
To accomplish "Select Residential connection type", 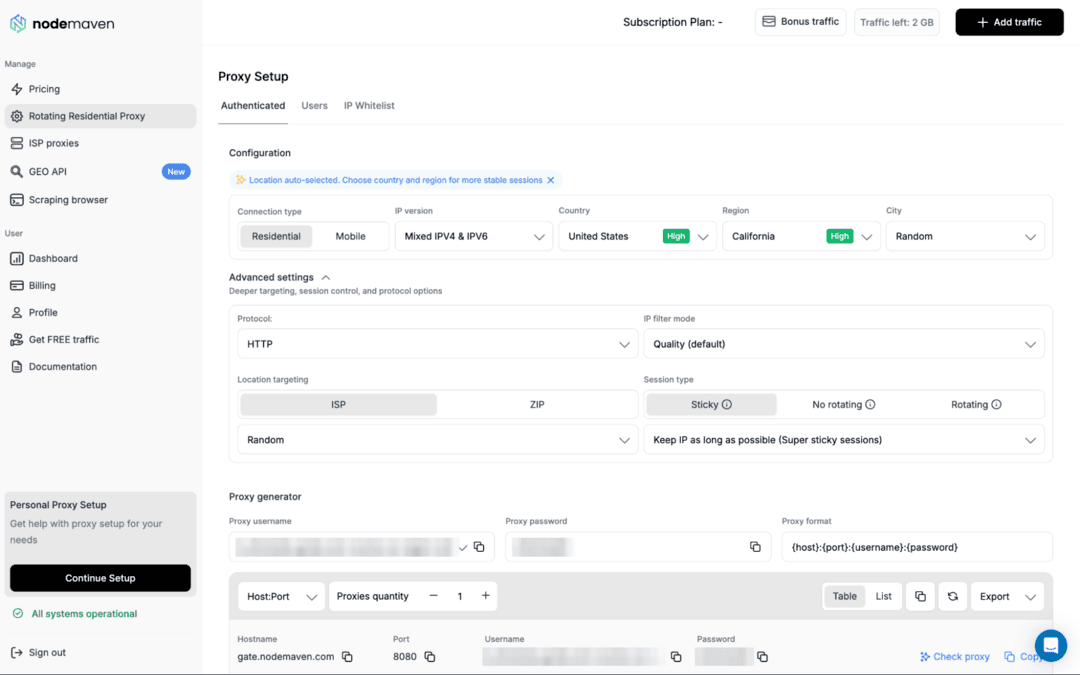I will (x=276, y=236).
